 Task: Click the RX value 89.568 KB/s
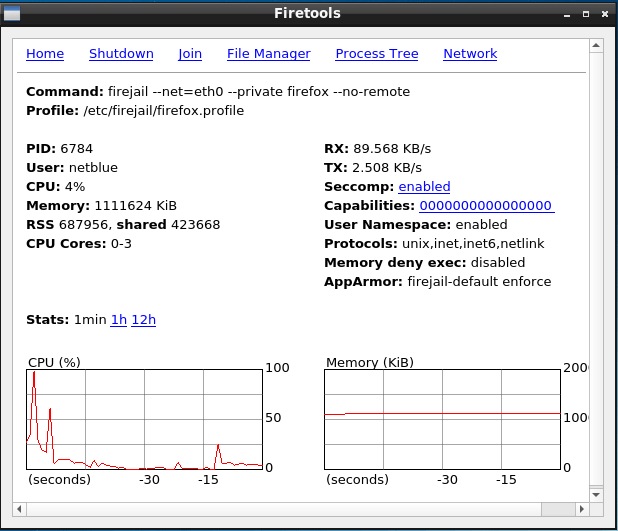(392, 149)
